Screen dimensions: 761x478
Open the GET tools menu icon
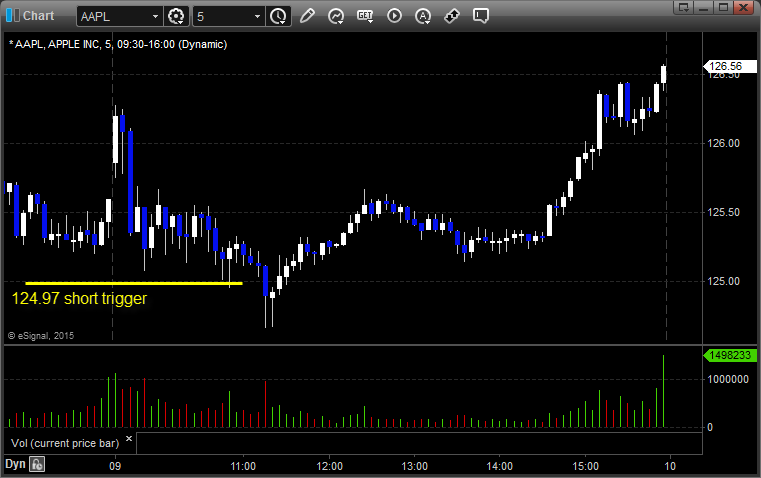click(x=365, y=16)
